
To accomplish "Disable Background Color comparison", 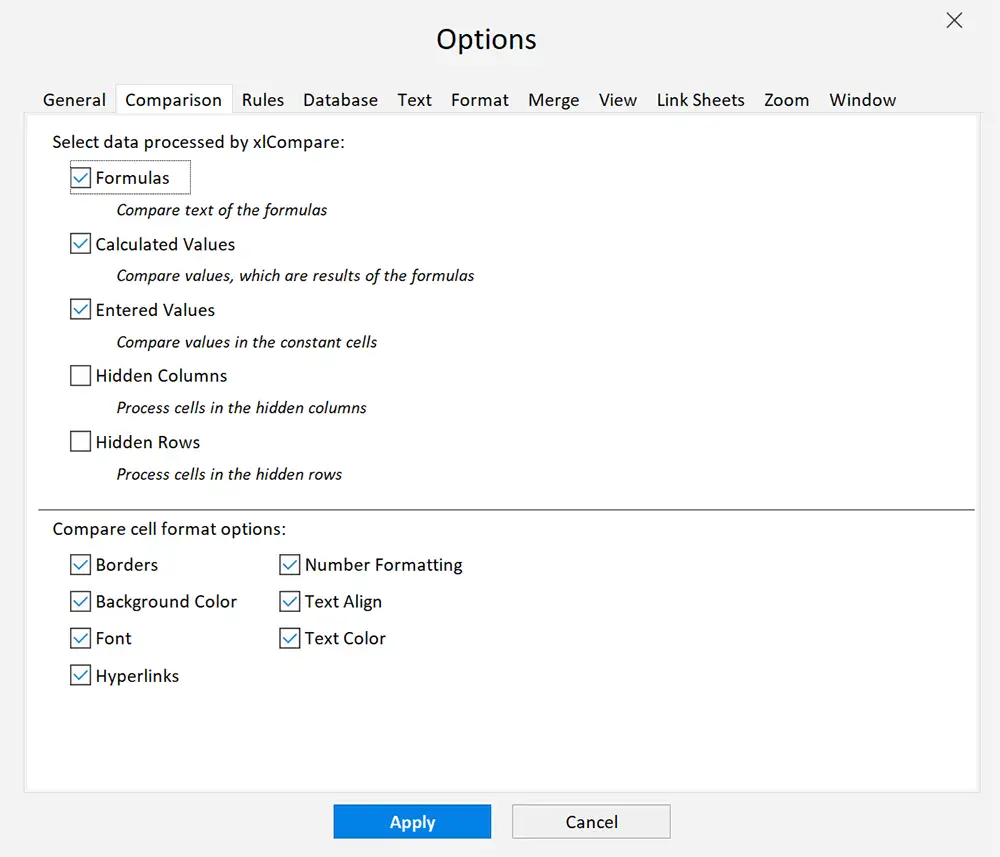I will tap(80, 601).
